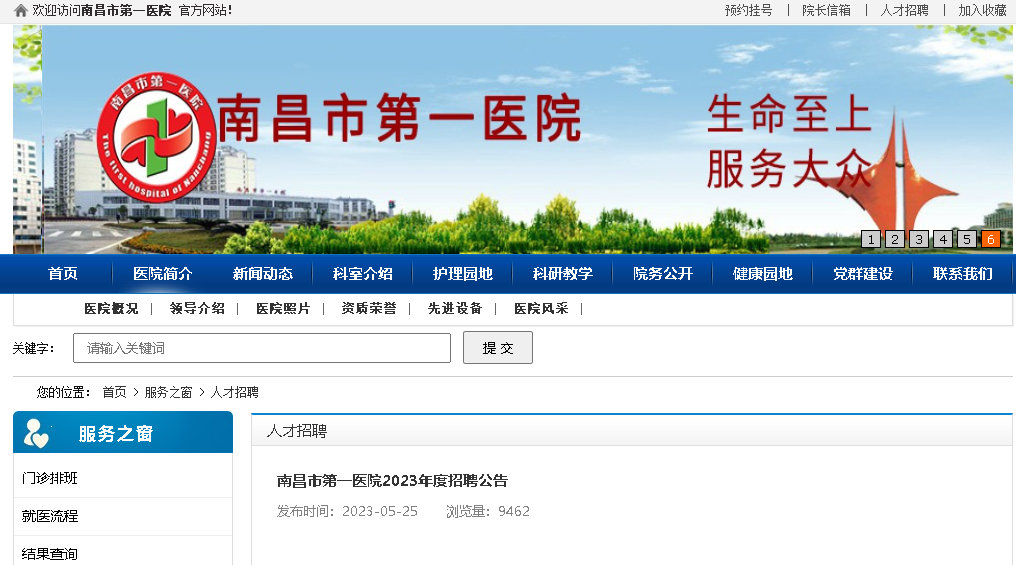This screenshot has width=1016, height=565.
Task: Open the 科研教学 navigation menu
Action: 562,273
